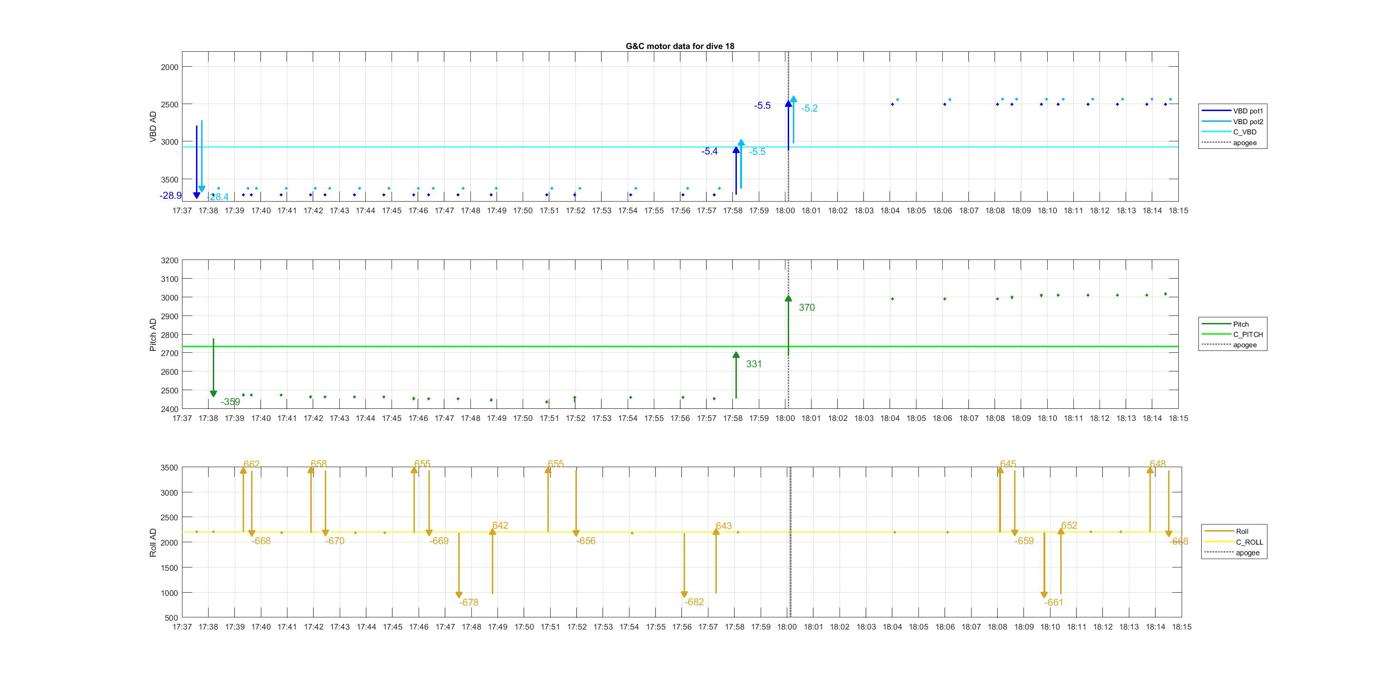This screenshot has height=693, width=1400.
Task: Click the '652' roll value label
Action: (1069, 525)
